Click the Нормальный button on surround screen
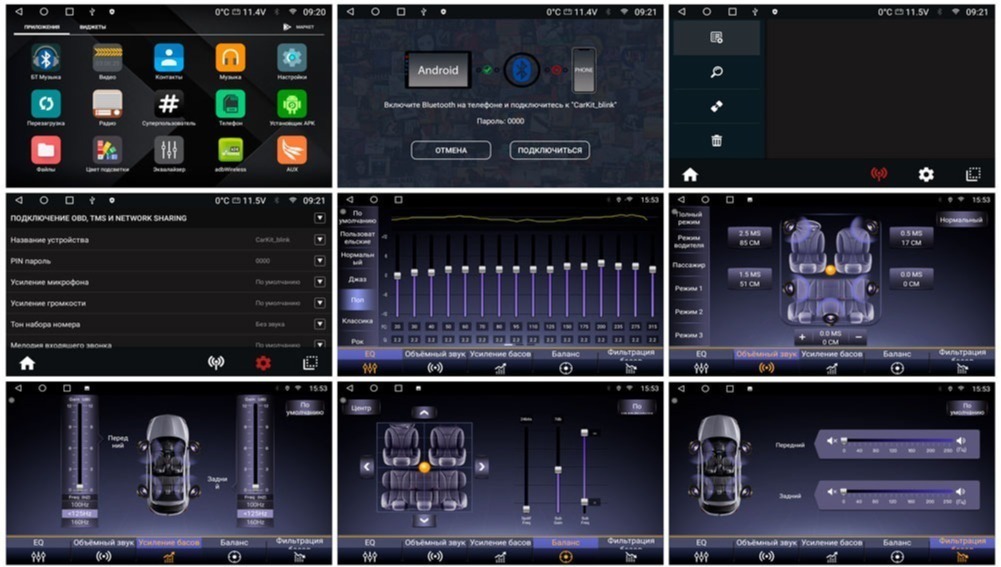Screen dimensions: 1001x567 961,220
